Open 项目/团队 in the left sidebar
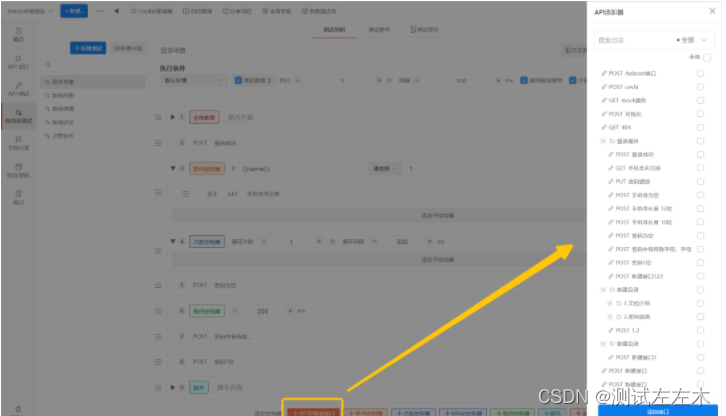726x416 pixels. click(19, 170)
